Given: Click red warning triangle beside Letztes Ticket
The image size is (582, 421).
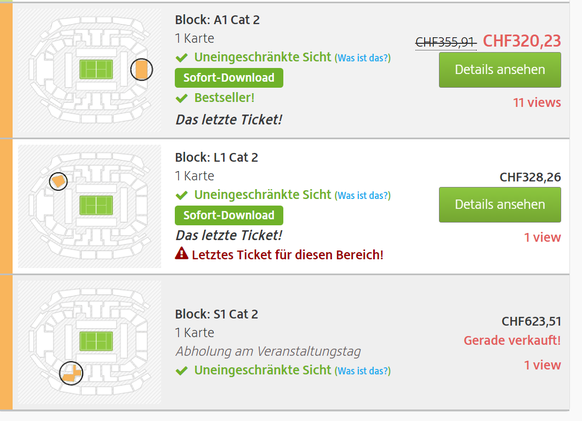Looking at the screenshot, I should point(182,253).
